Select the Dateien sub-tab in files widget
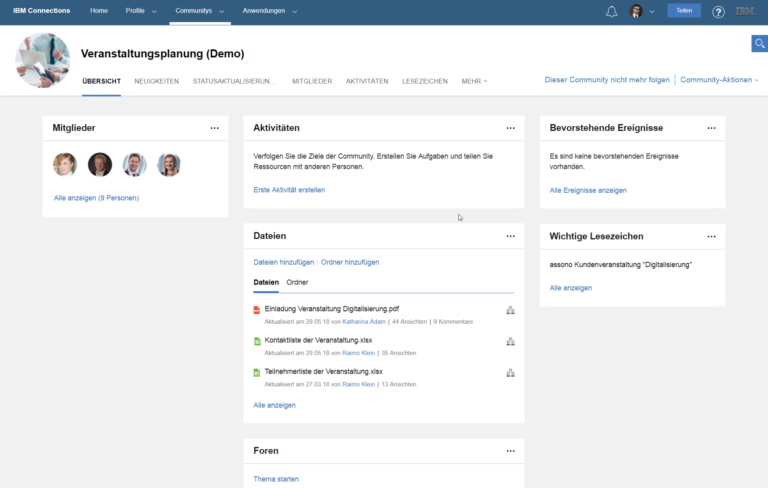This screenshot has width=768, height=488. (266, 282)
